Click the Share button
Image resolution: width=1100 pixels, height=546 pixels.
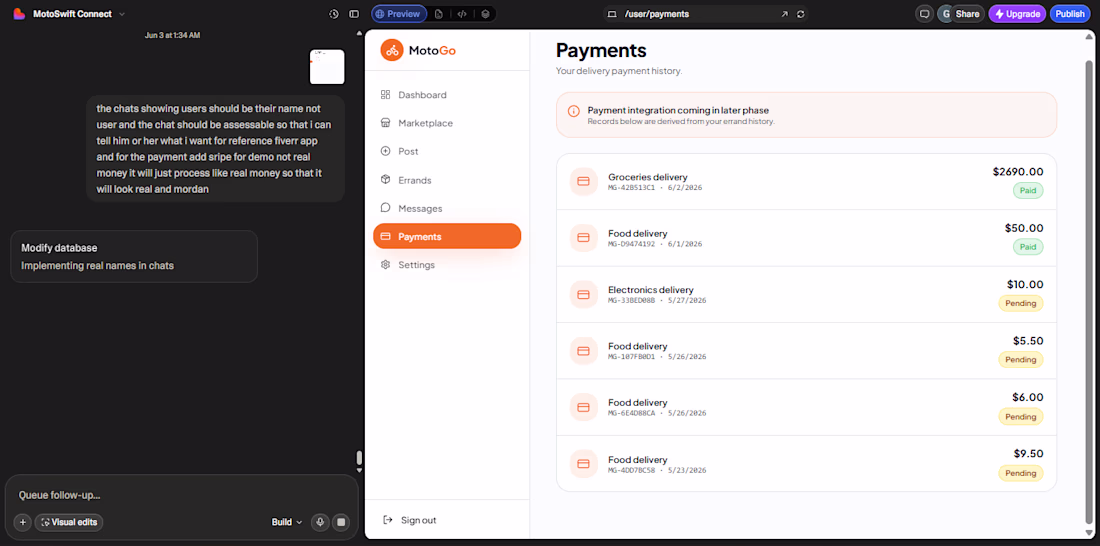point(967,14)
